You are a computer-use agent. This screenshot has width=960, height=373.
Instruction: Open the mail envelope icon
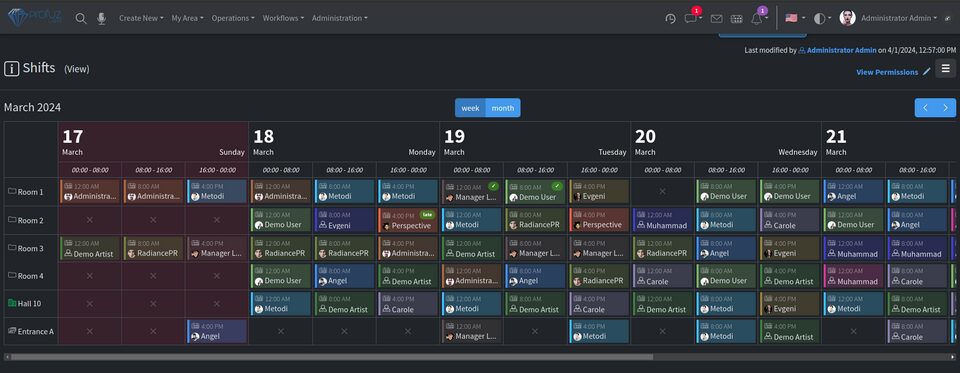coord(716,18)
